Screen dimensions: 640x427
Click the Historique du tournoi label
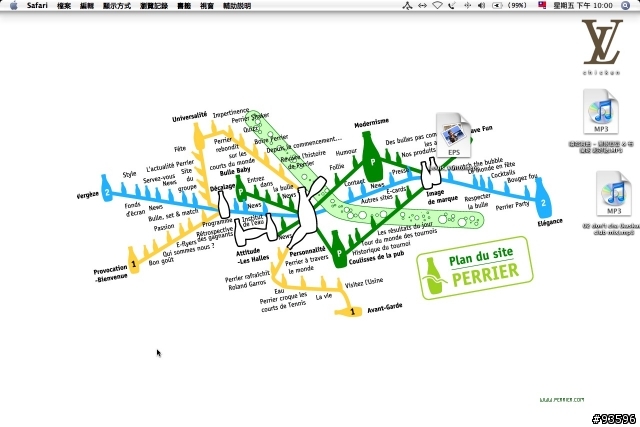(x=381, y=247)
